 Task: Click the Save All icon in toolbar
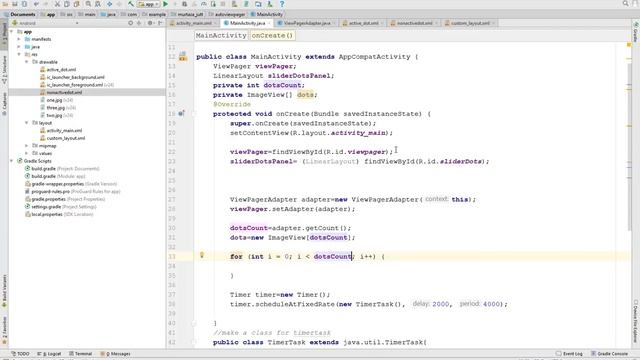click(15, 4)
